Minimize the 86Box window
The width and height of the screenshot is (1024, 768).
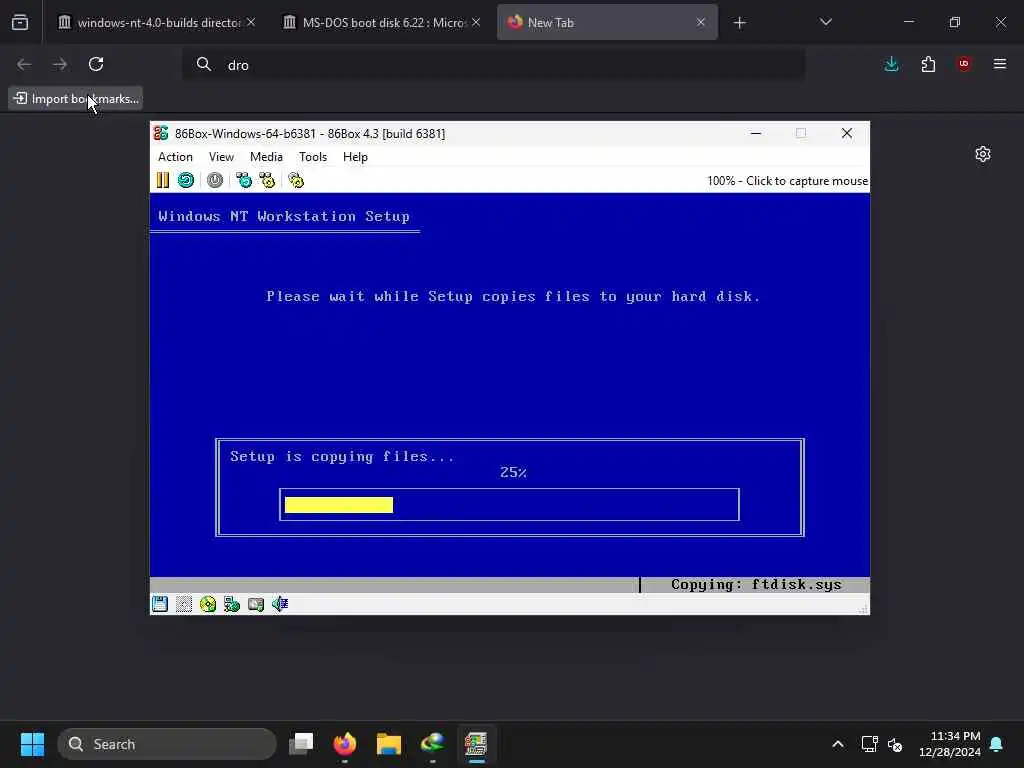coord(756,133)
